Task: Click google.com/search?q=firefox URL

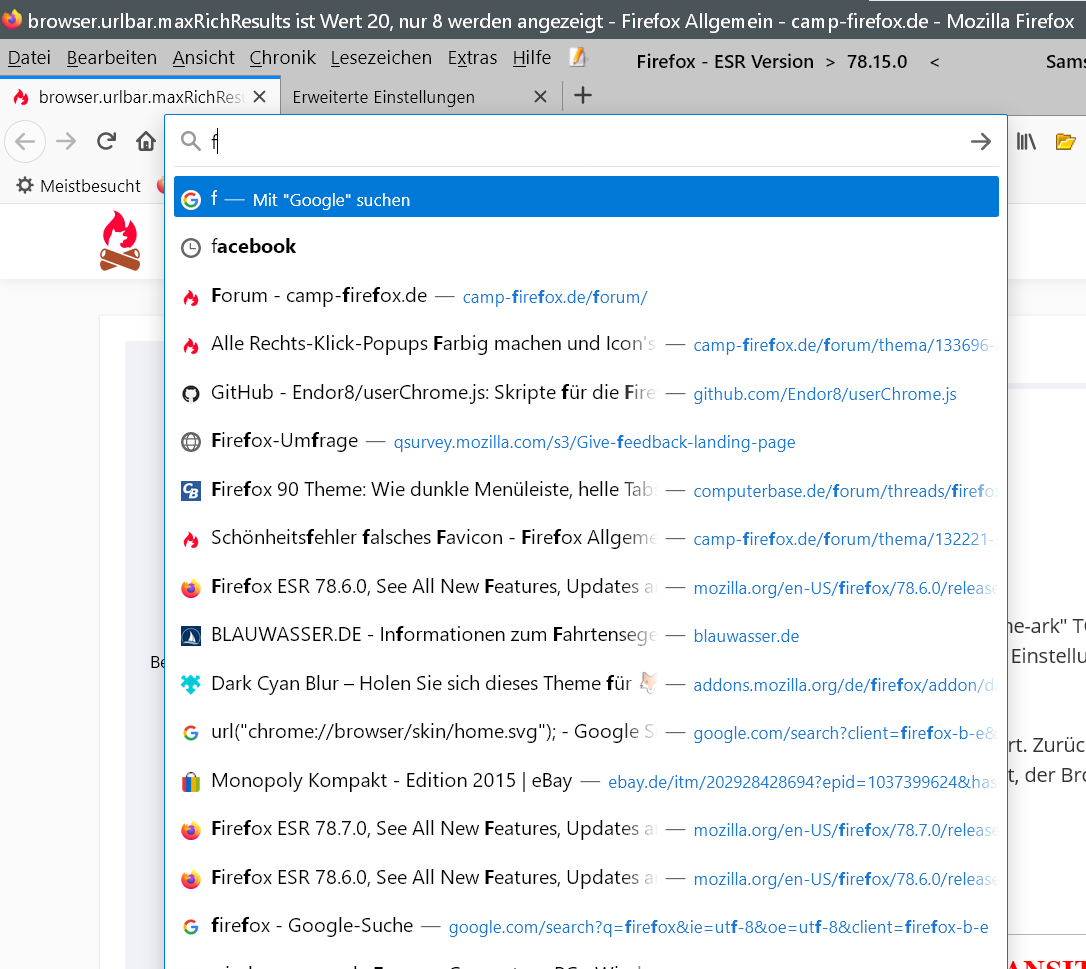Action: [718, 927]
